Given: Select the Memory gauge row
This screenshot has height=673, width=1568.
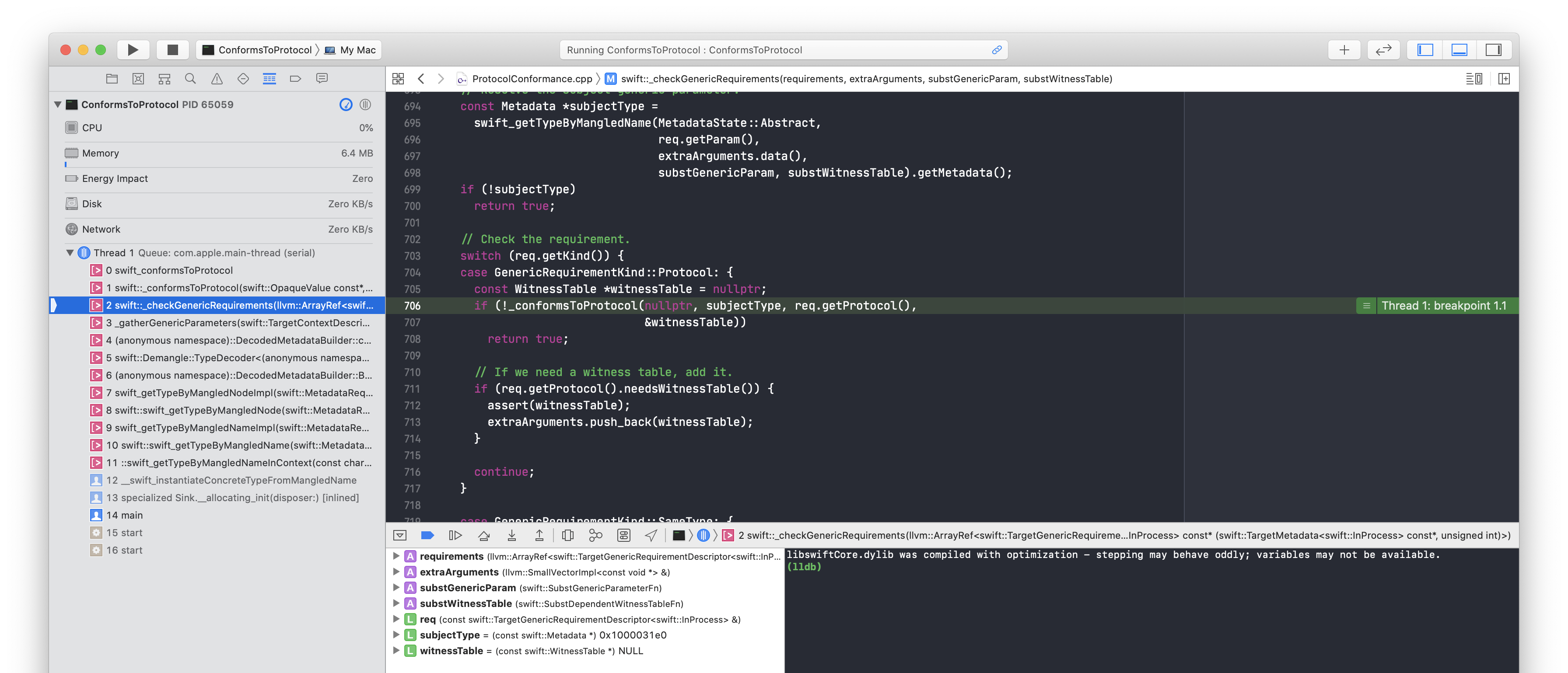Looking at the screenshot, I should [219, 153].
